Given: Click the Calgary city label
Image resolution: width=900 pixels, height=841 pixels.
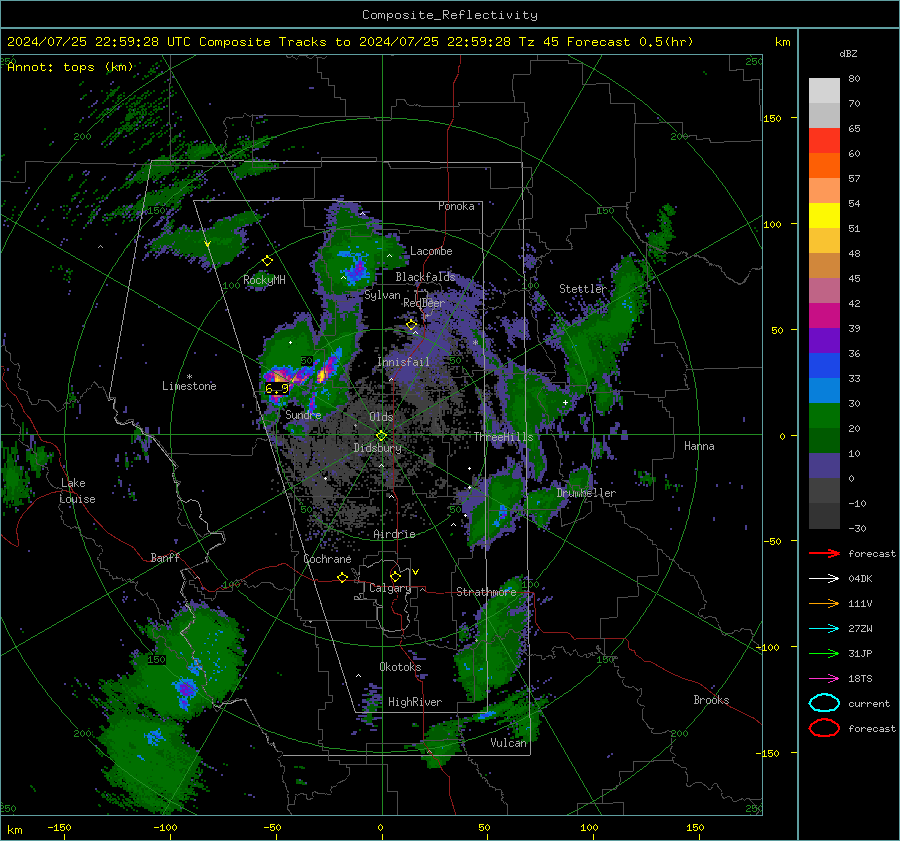Looking at the screenshot, I should tap(390, 588).
